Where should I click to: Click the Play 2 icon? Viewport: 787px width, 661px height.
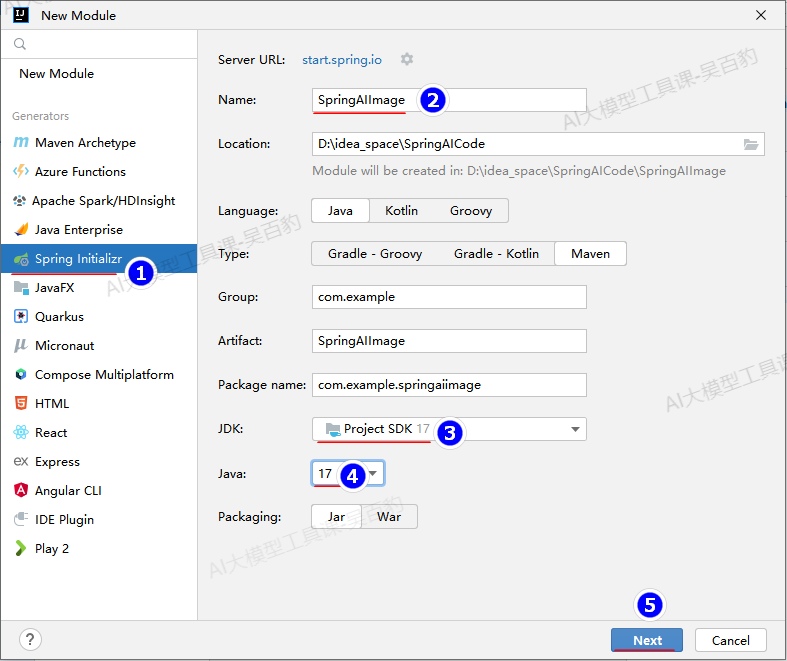coord(20,548)
